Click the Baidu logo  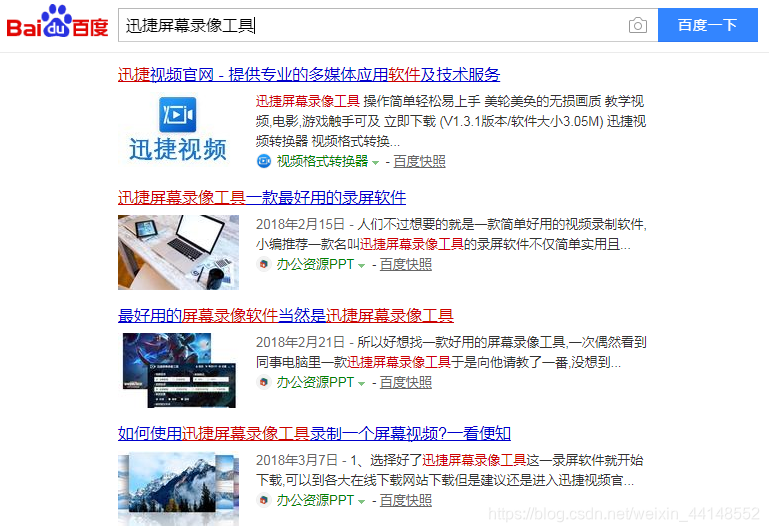click(x=57, y=22)
